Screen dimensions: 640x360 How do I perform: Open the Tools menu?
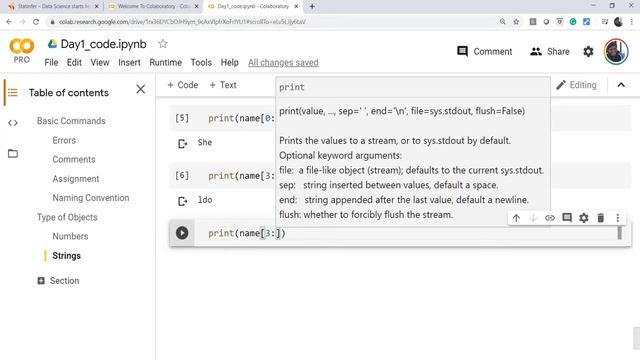point(201,62)
